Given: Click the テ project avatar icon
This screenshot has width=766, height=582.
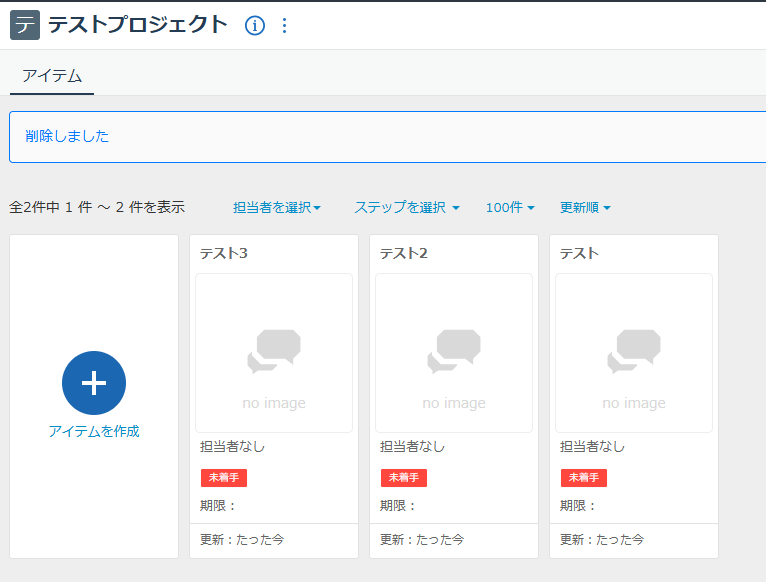Looking at the screenshot, I should click(x=25, y=25).
